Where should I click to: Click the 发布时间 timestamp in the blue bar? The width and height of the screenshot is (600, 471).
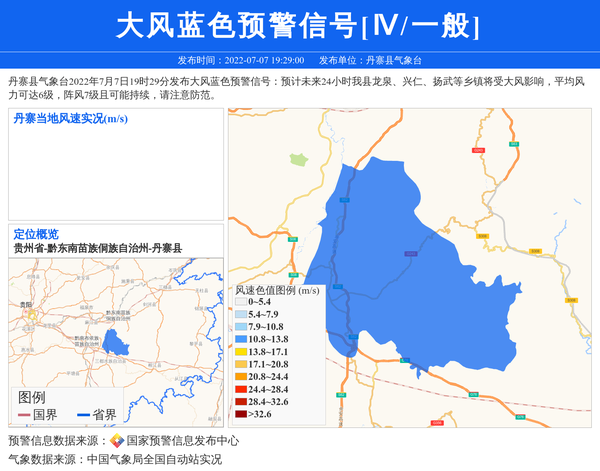click(x=240, y=60)
